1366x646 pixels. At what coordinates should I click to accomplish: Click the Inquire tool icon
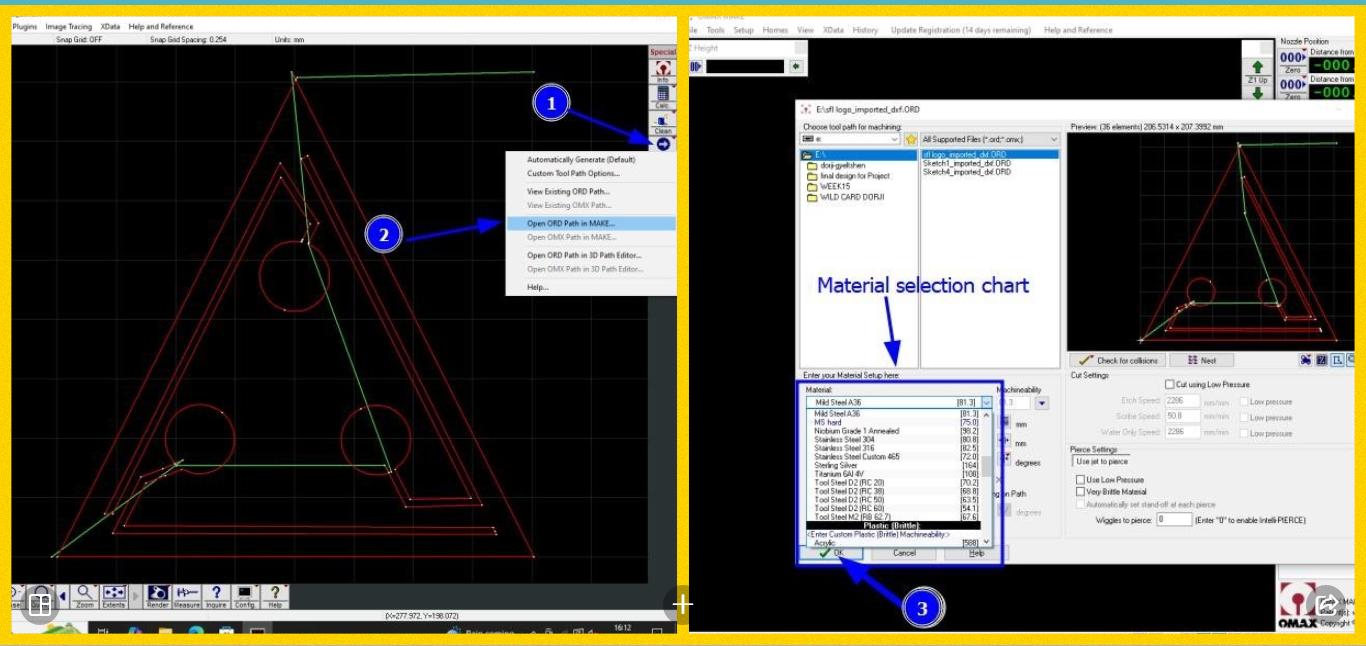(216, 595)
